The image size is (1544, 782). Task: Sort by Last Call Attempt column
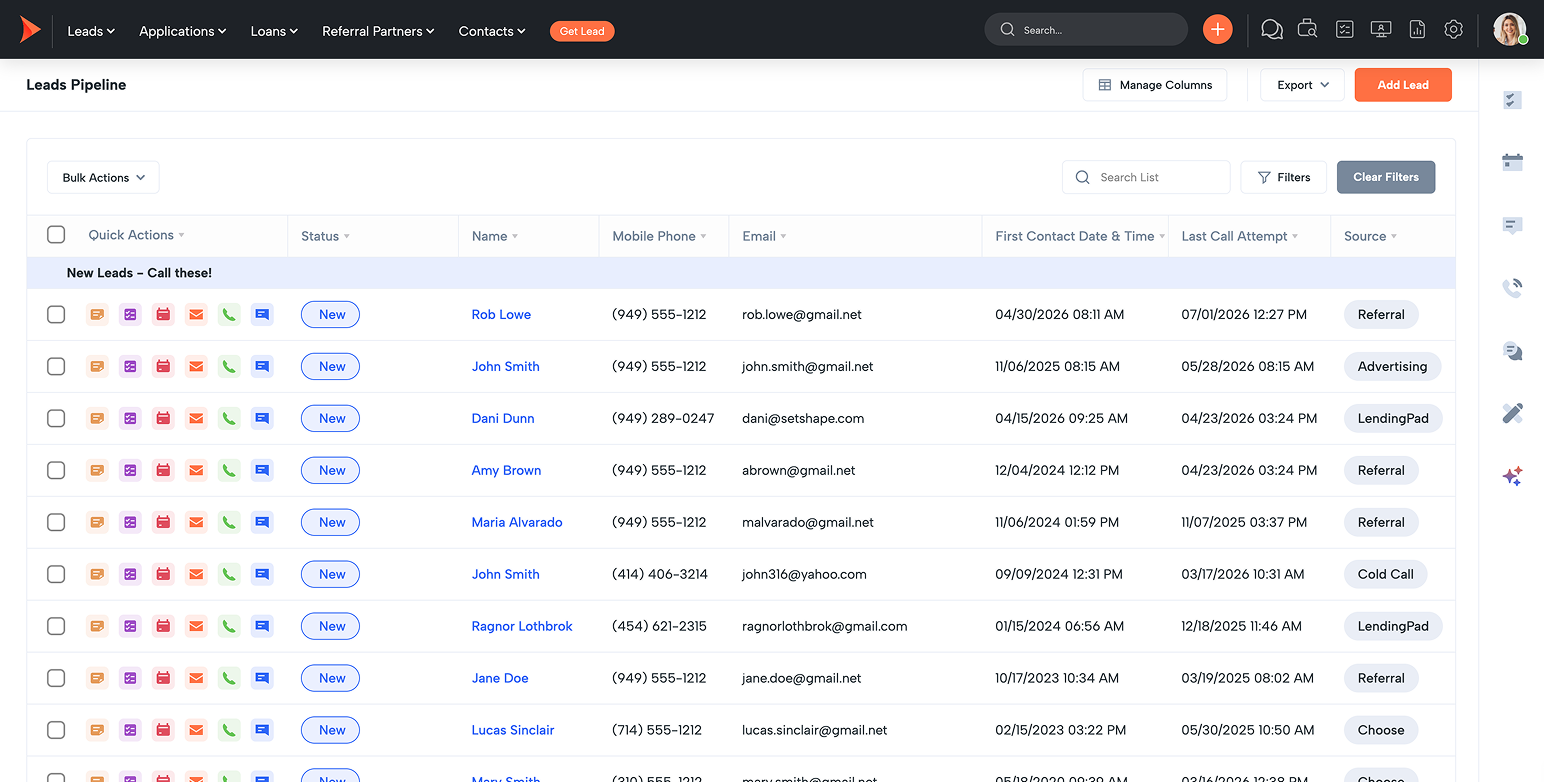(1239, 236)
